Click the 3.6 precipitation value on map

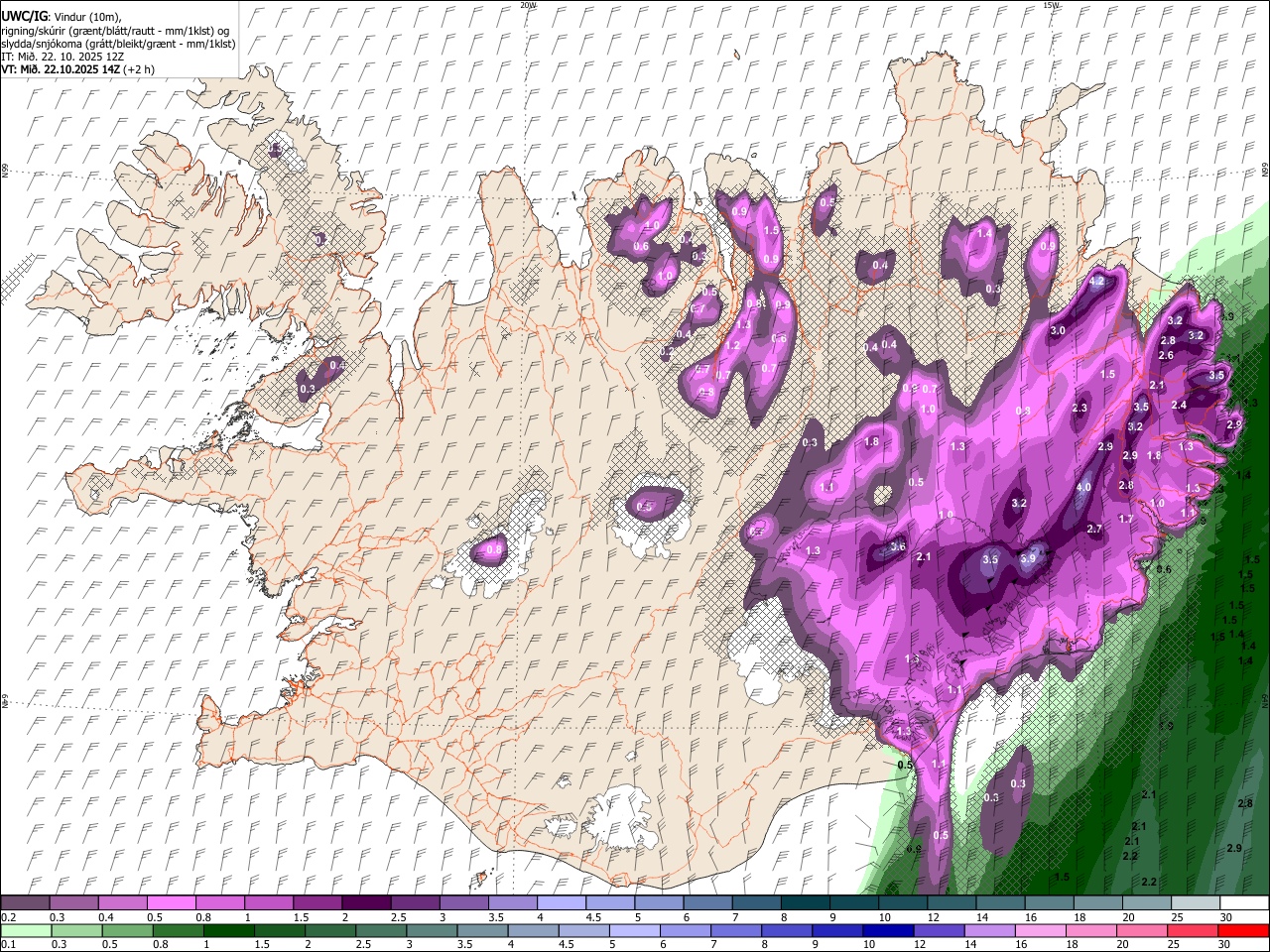click(898, 547)
